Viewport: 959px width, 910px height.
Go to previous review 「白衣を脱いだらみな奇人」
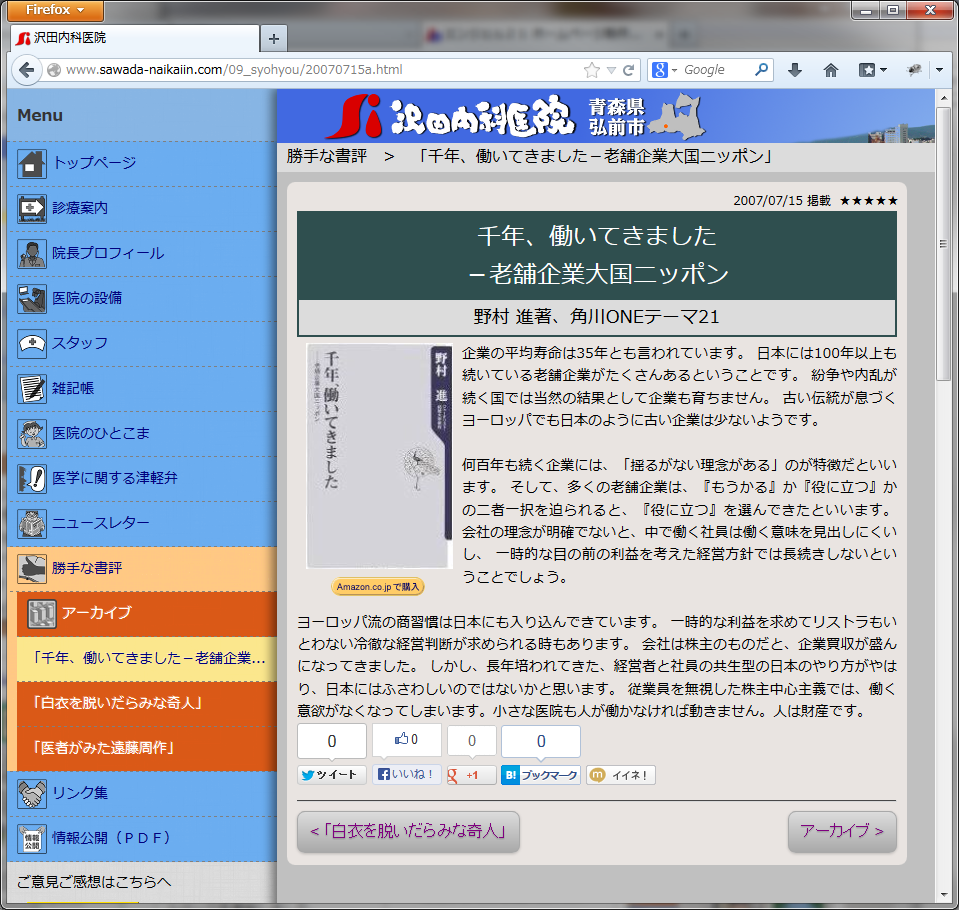pos(408,831)
